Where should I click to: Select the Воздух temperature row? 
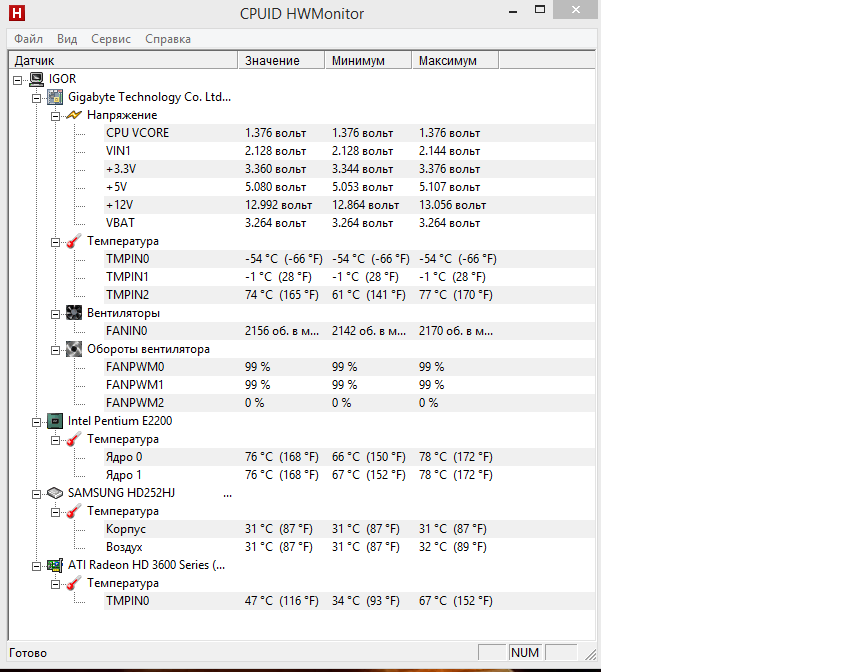point(349,547)
